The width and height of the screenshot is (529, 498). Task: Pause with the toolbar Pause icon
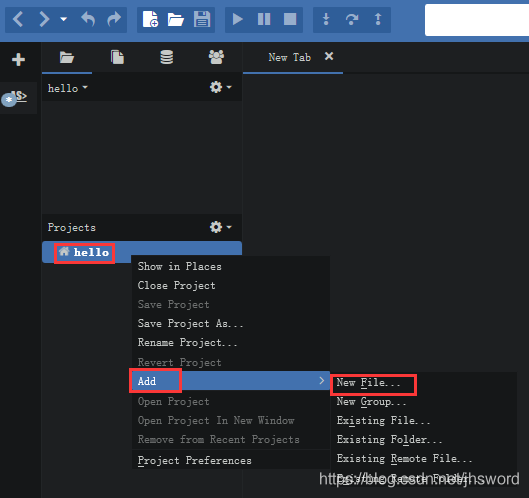264,19
